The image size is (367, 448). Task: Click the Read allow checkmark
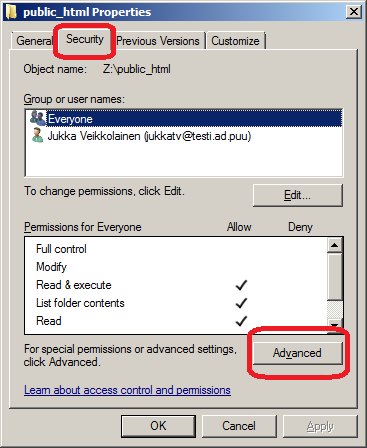(241, 321)
